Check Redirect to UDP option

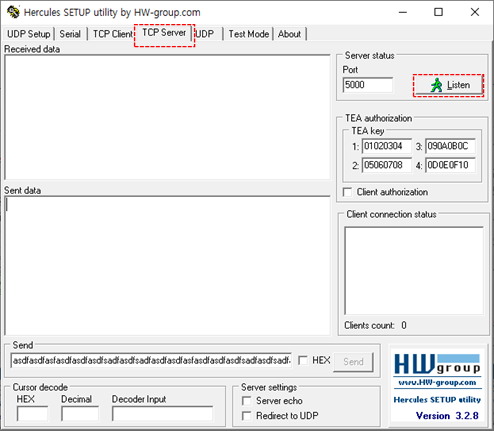tap(247, 416)
